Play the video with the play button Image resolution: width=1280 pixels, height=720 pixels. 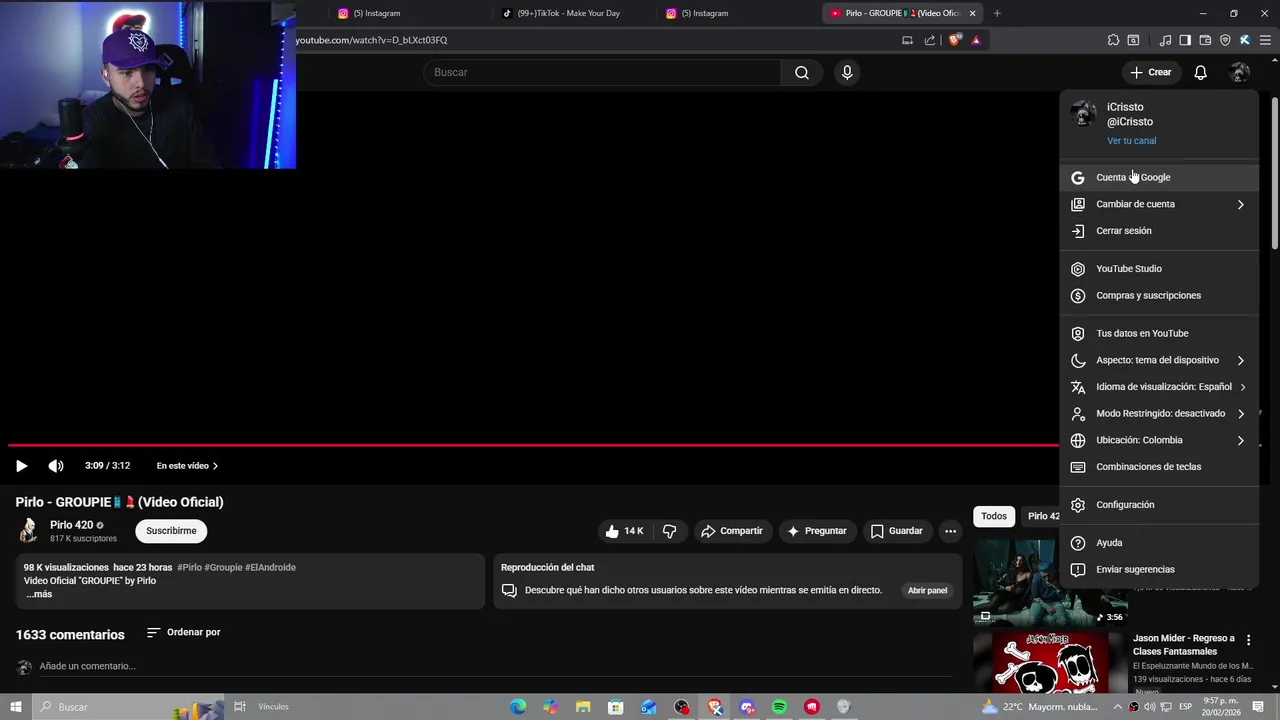[x=21, y=466]
